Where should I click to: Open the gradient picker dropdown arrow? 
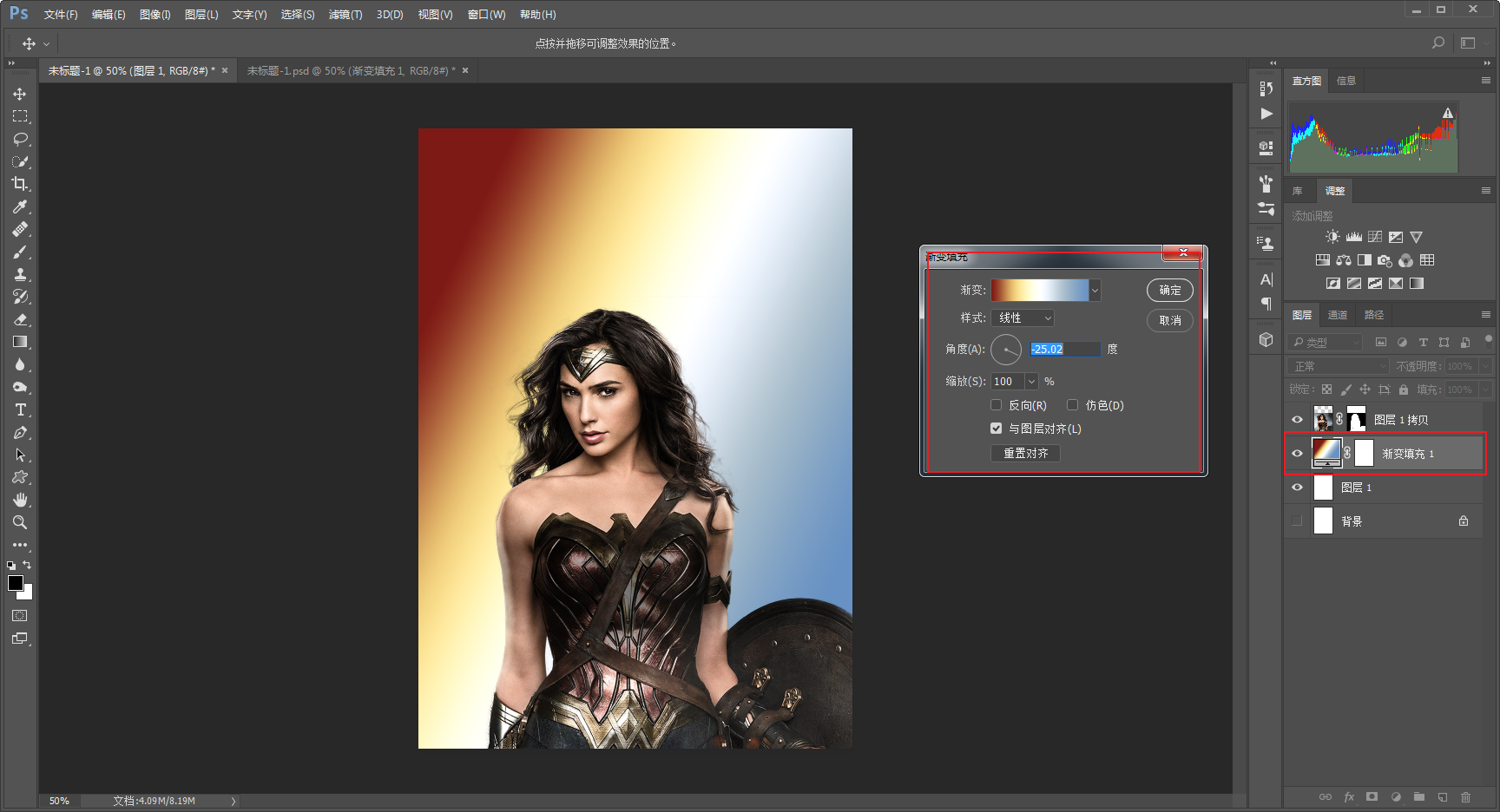point(1095,291)
